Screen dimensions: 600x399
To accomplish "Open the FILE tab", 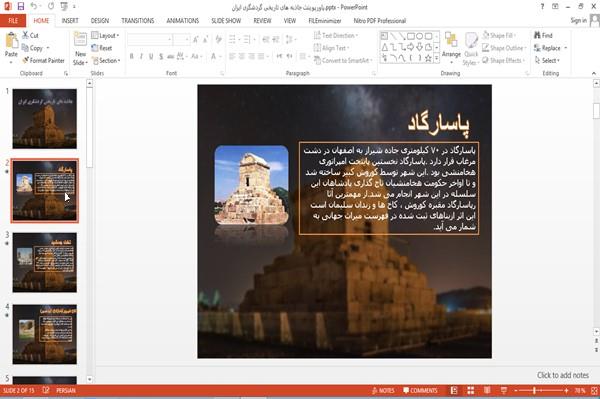I will [13, 21].
